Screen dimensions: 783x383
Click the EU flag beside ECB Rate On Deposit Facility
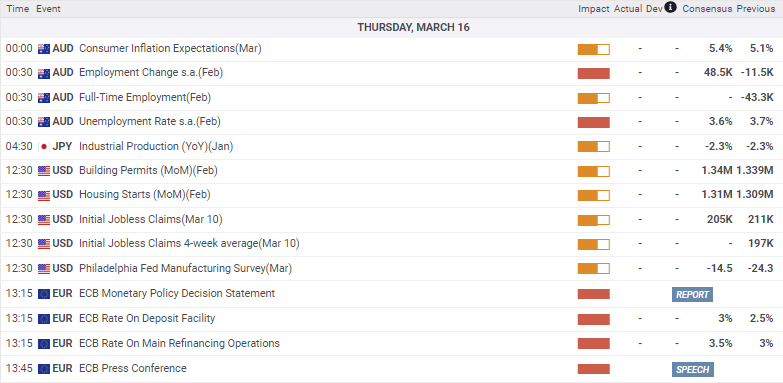(44, 319)
